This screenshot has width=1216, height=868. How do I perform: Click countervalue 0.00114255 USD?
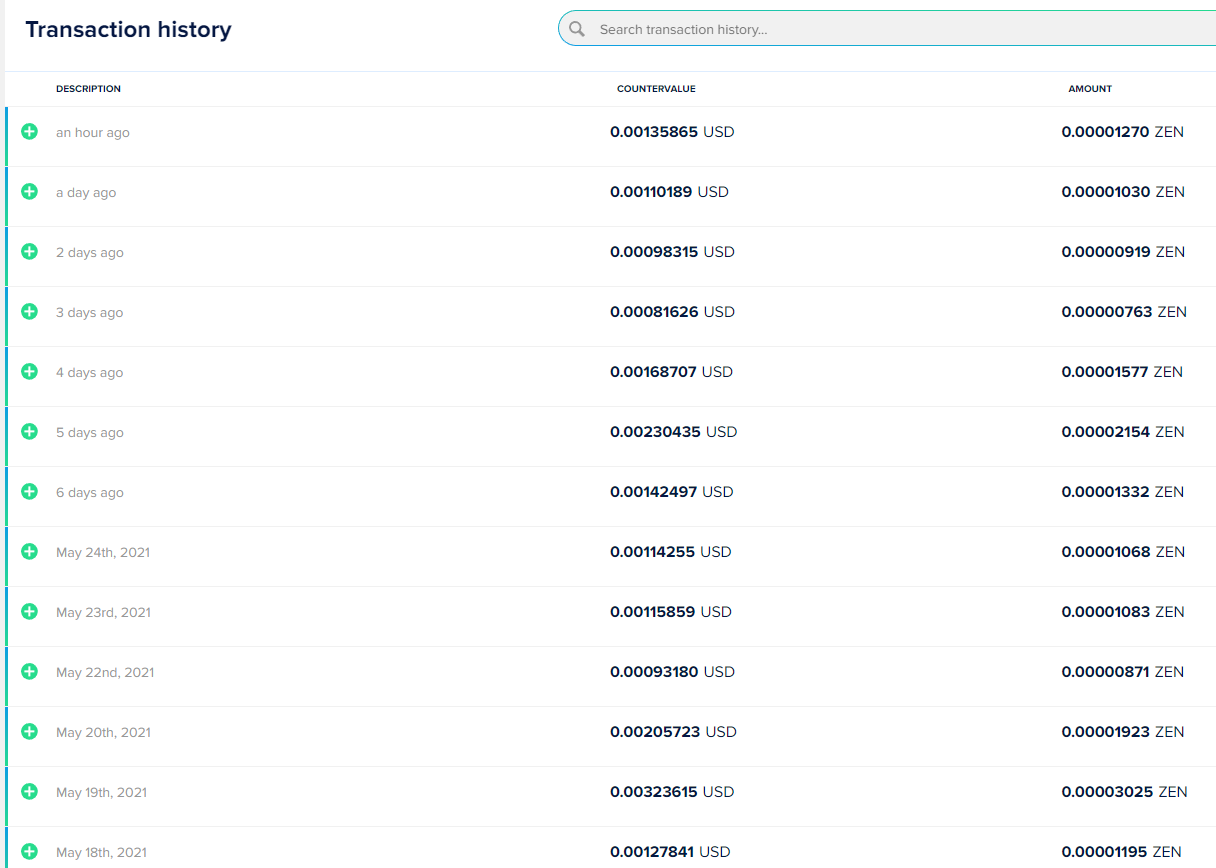coord(671,551)
